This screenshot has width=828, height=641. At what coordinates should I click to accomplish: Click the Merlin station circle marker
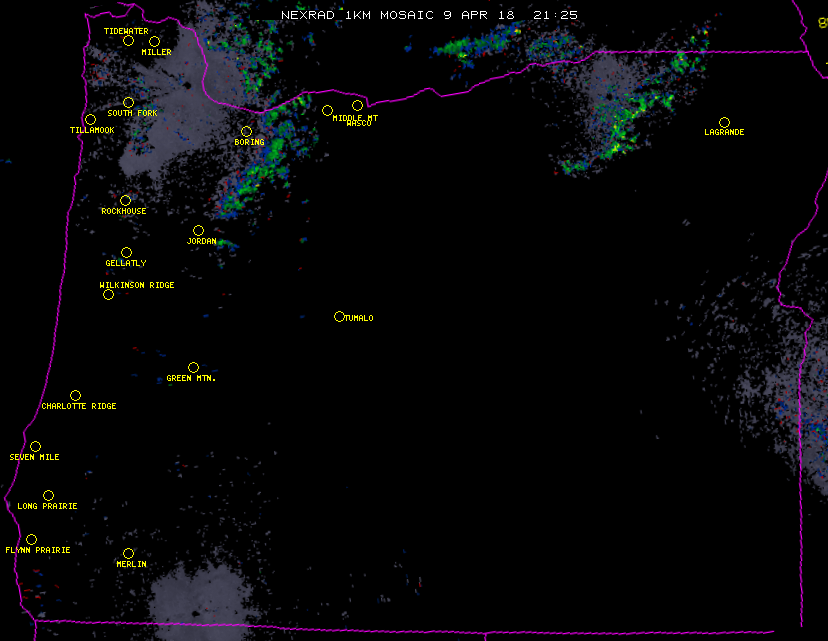coord(128,554)
